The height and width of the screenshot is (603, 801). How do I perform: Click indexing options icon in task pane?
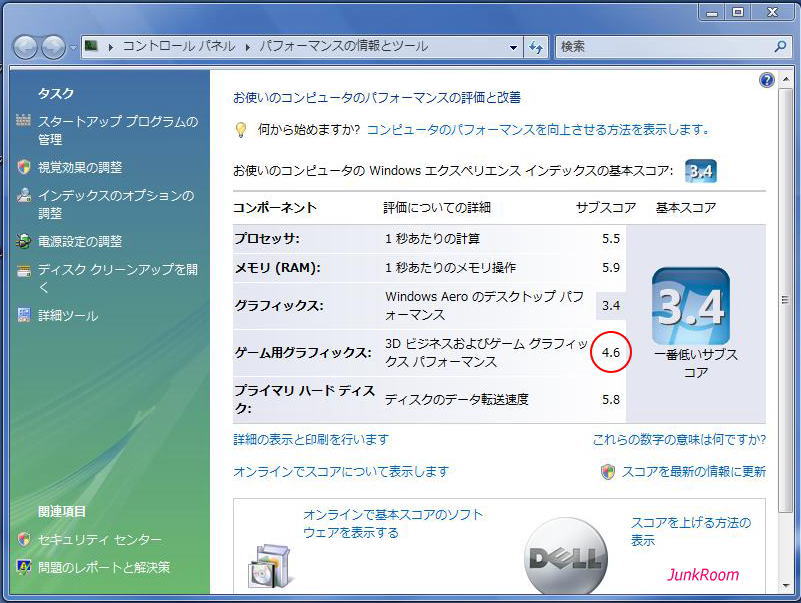23,195
